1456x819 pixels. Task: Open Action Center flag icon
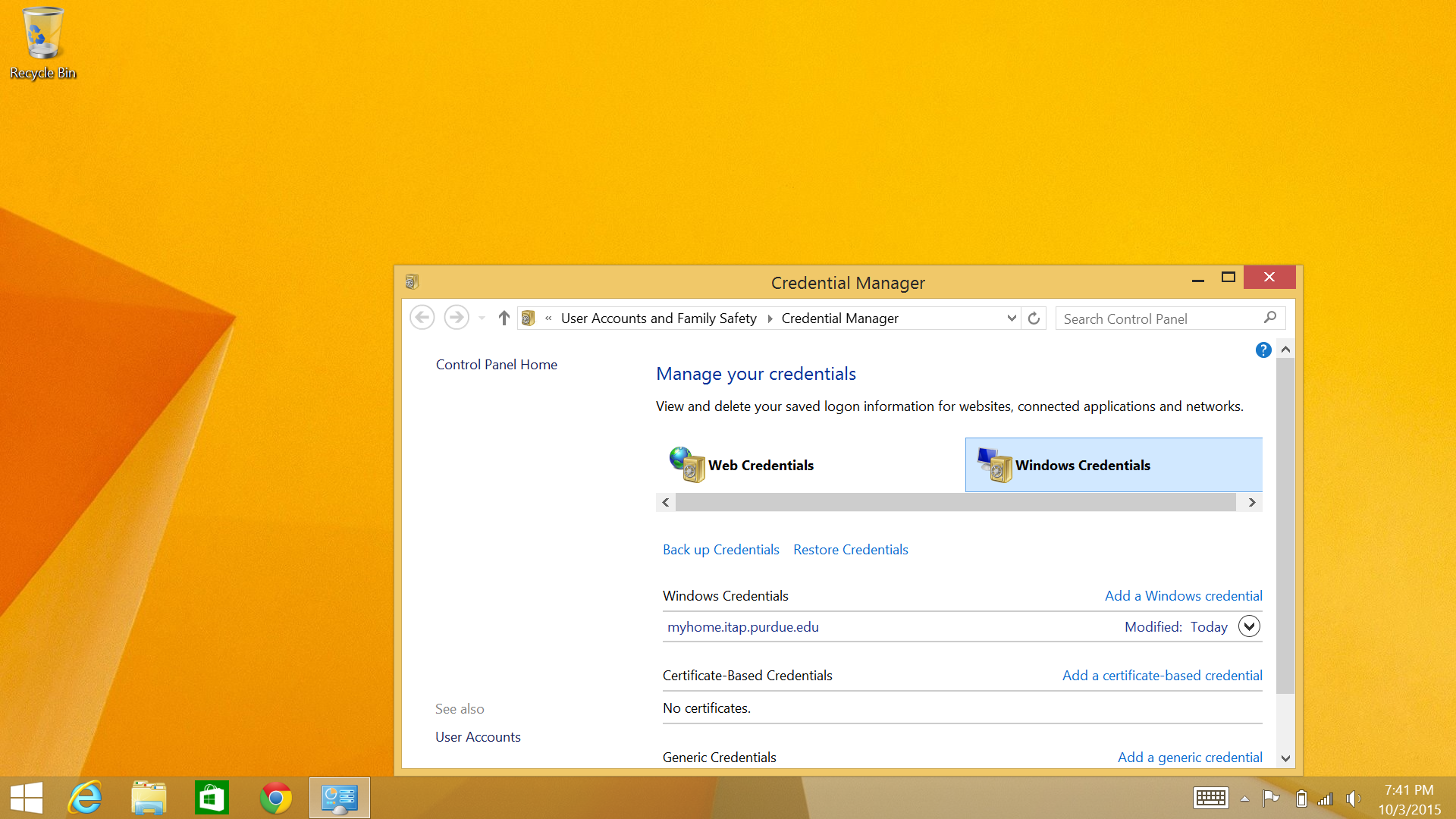coord(1271,799)
